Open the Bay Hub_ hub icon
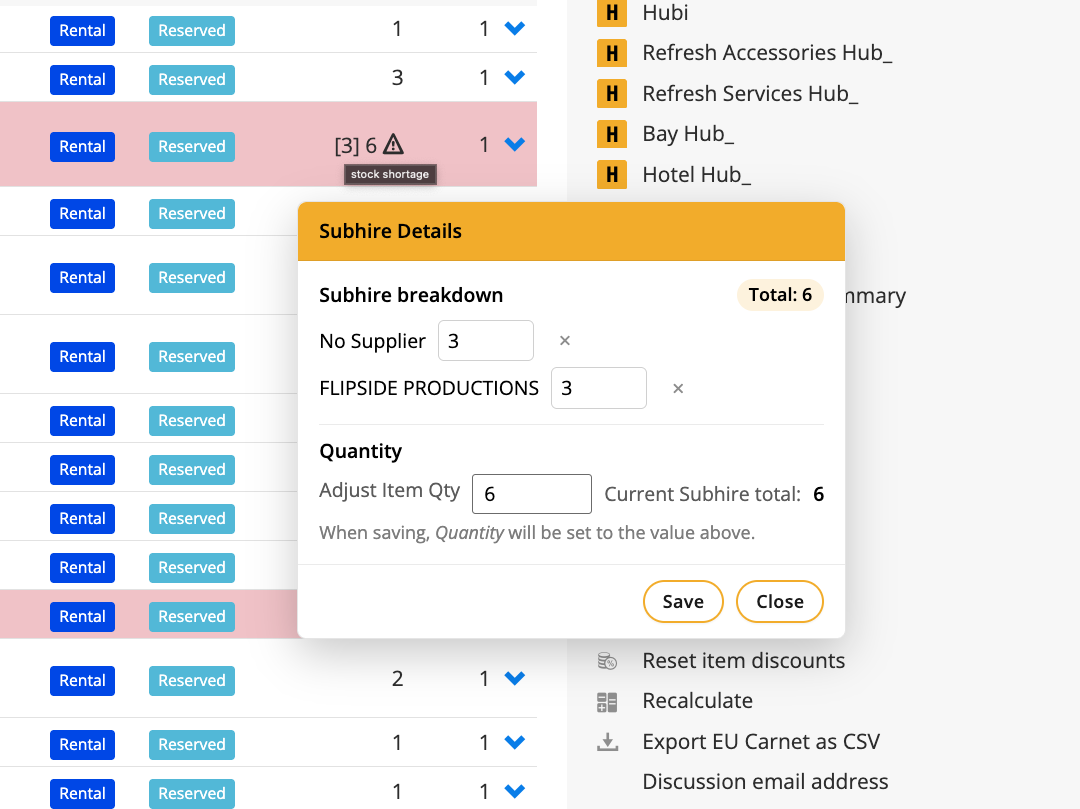The height and width of the screenshot is (809, 1080). (611, 134)
